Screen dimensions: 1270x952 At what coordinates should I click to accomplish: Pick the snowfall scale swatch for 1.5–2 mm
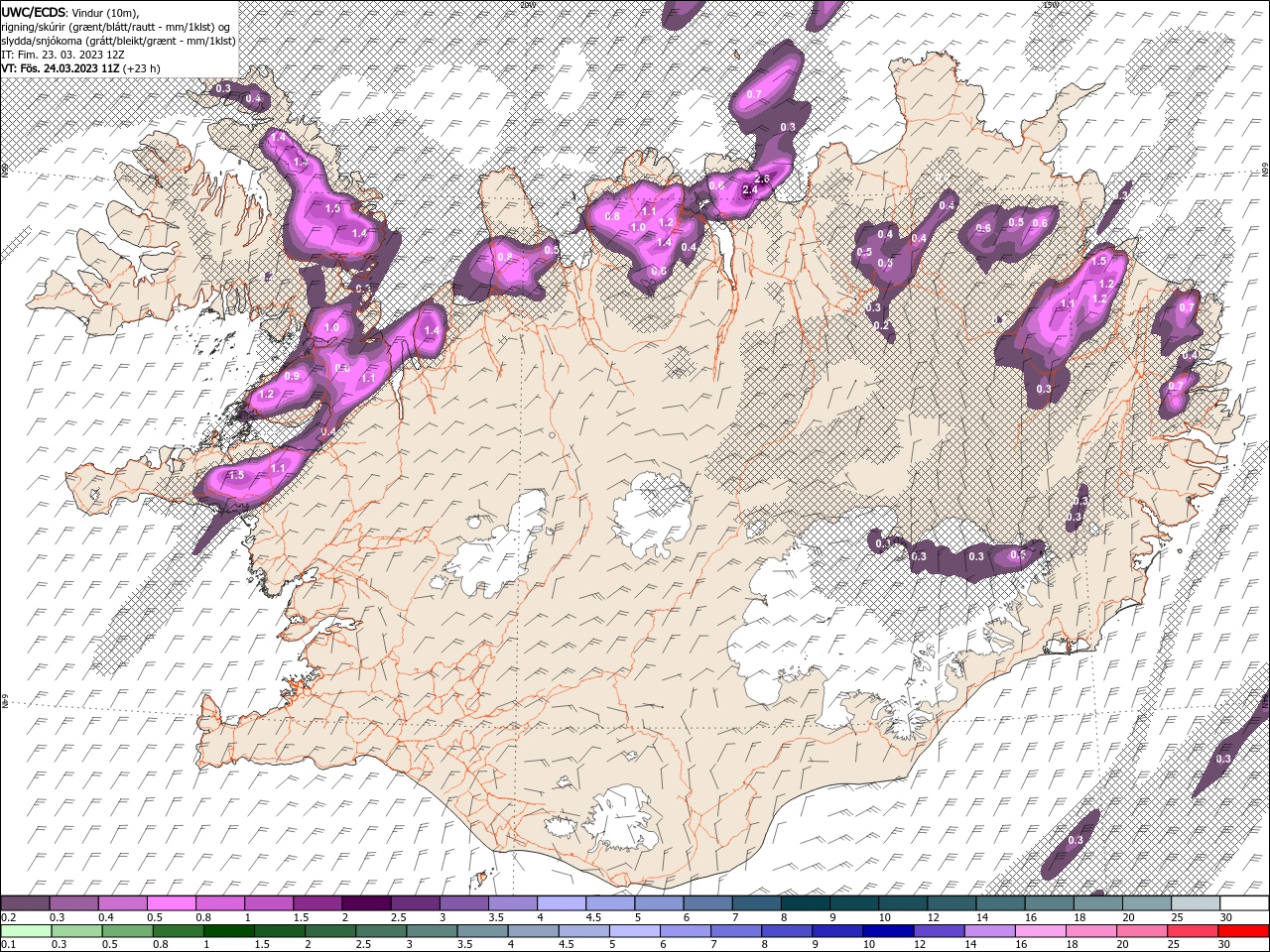(x=317, y=903)
